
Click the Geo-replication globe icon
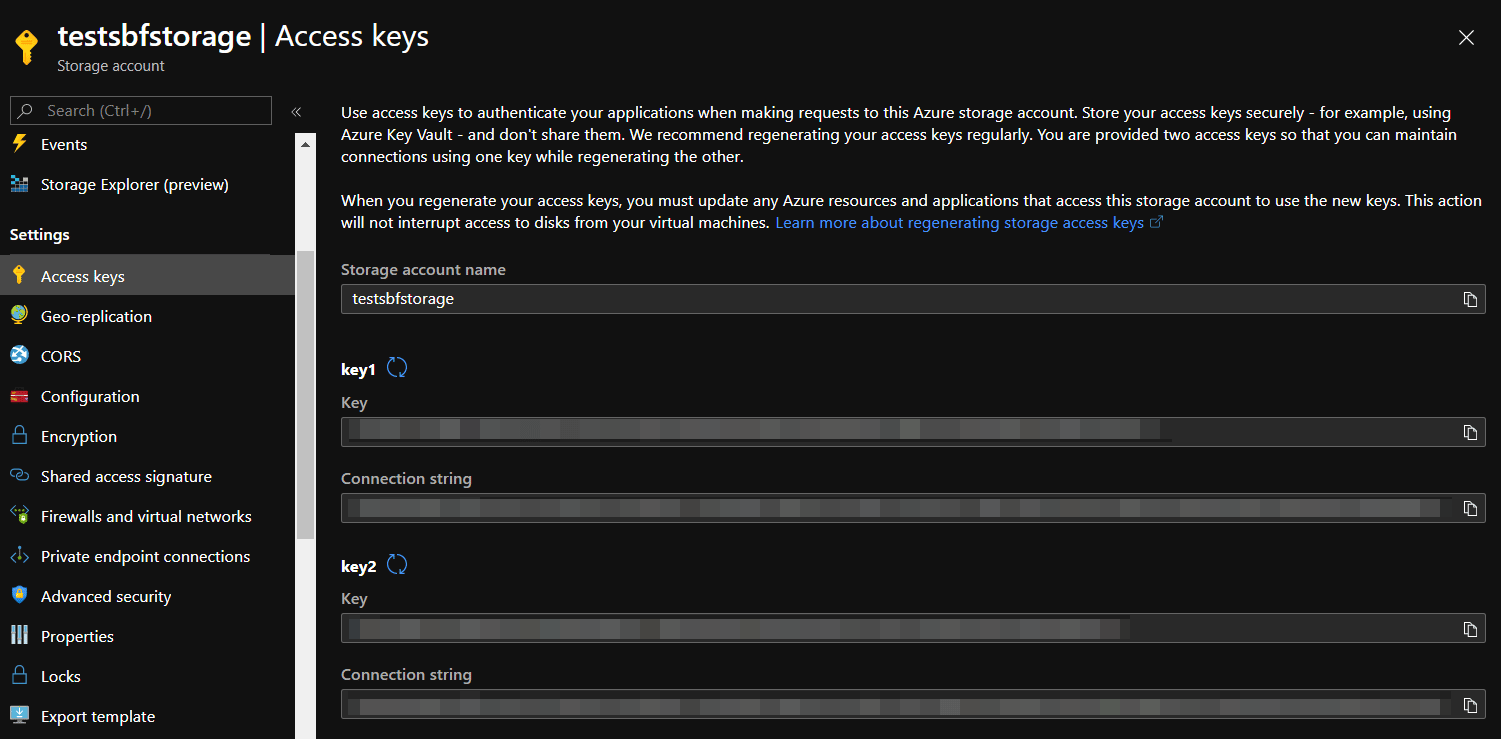coord(19,315)
